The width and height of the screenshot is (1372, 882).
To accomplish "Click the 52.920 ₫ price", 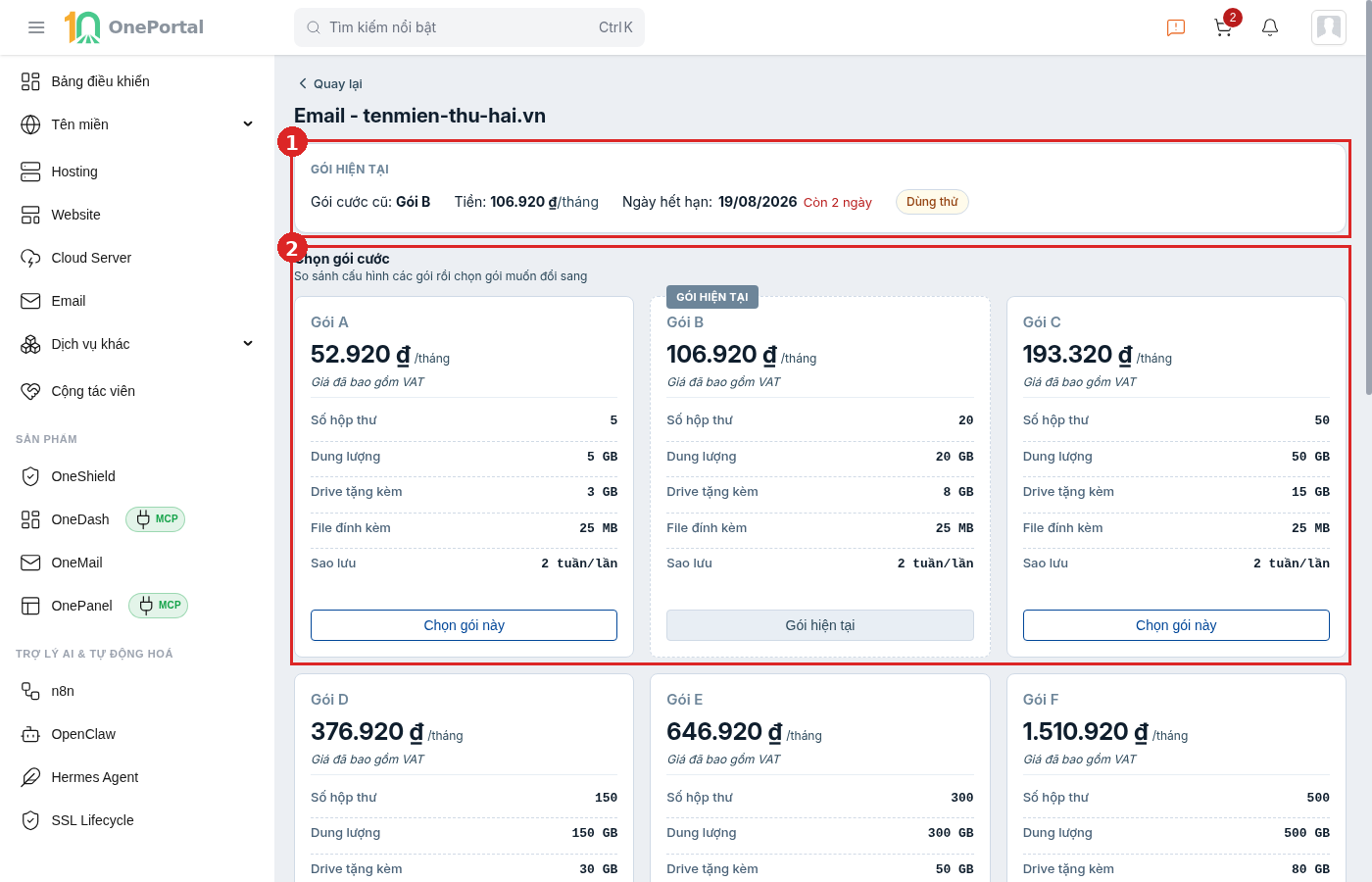I will click(361, 354).
